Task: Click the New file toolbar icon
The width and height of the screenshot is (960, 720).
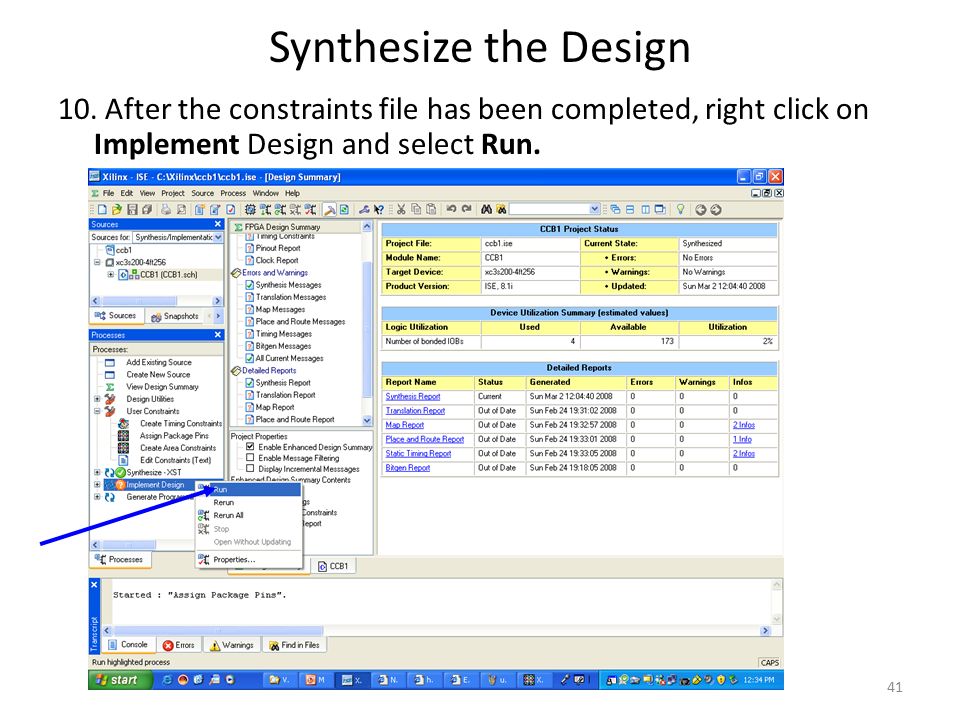Action: click(x=102, y=209)
